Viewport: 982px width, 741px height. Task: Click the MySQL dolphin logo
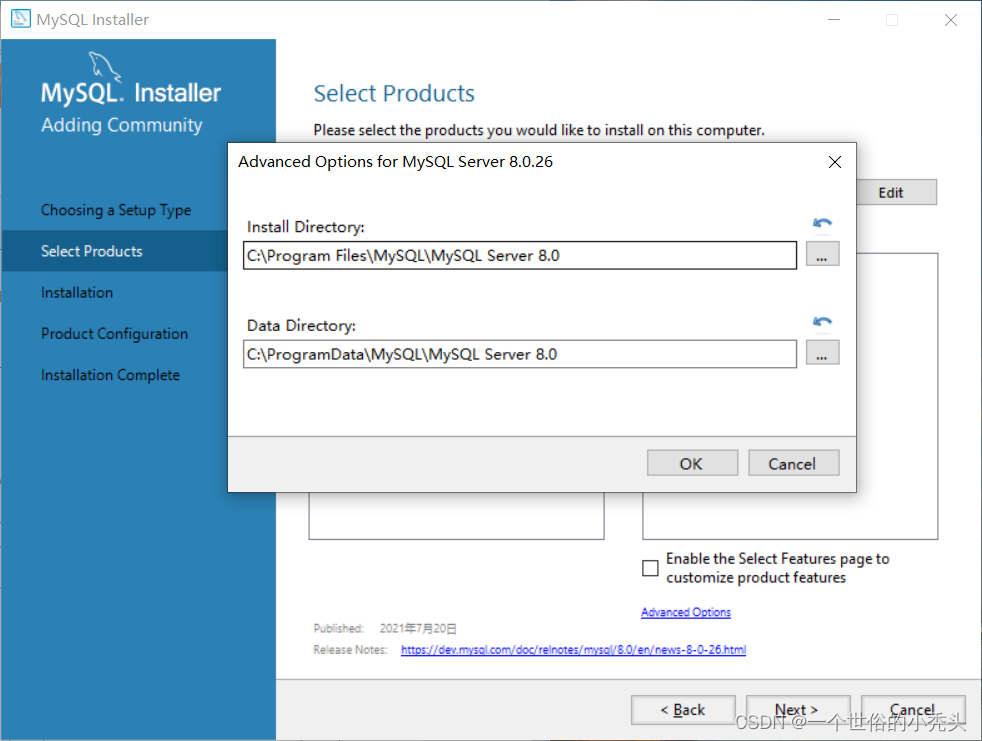[x=104, y=66]
